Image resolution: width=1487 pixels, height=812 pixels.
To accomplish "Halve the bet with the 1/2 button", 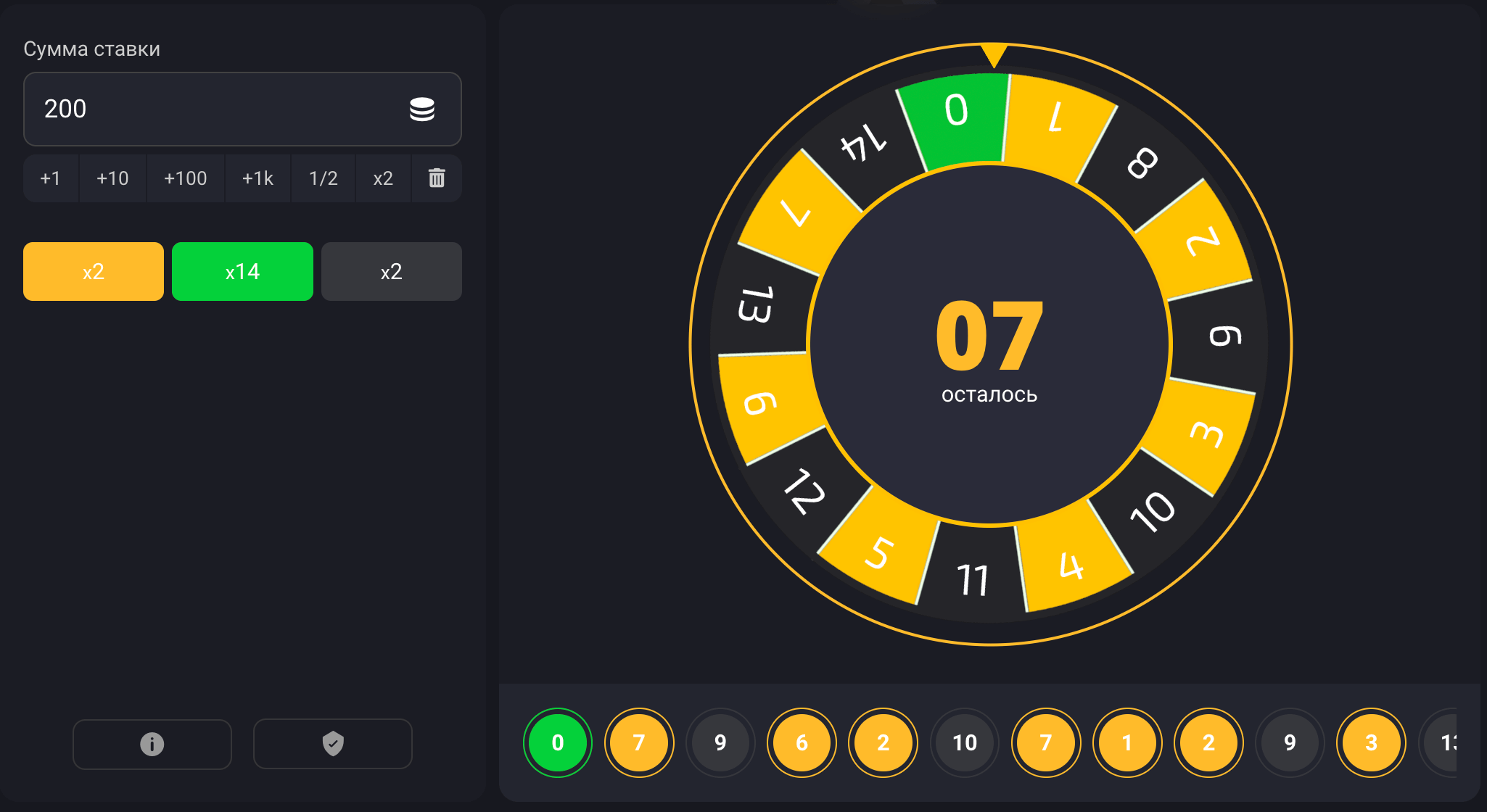I will click(323, 178).
